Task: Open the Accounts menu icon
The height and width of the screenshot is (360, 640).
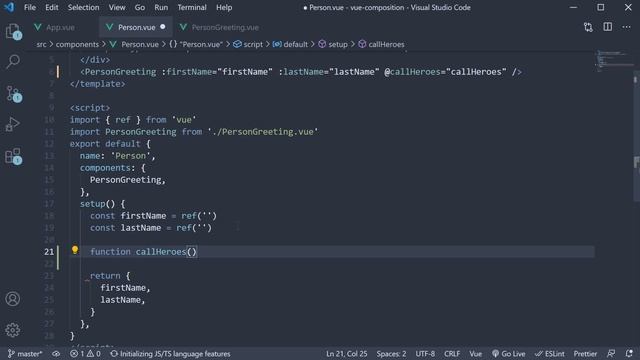Action: tap(13, 299)
